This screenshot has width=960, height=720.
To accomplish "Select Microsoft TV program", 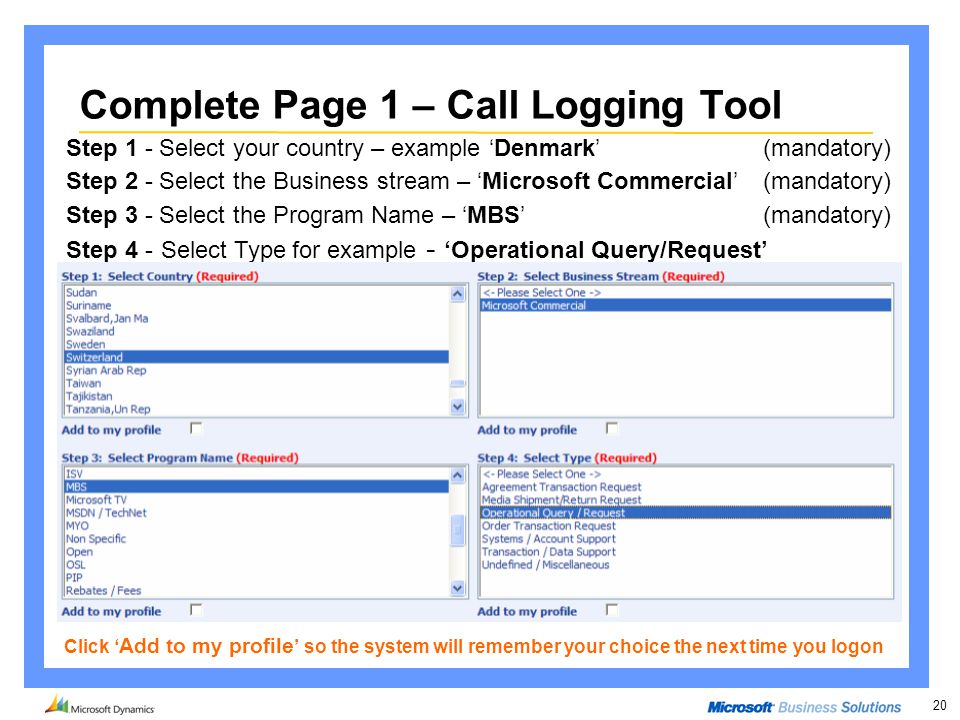I will [257, 500].
